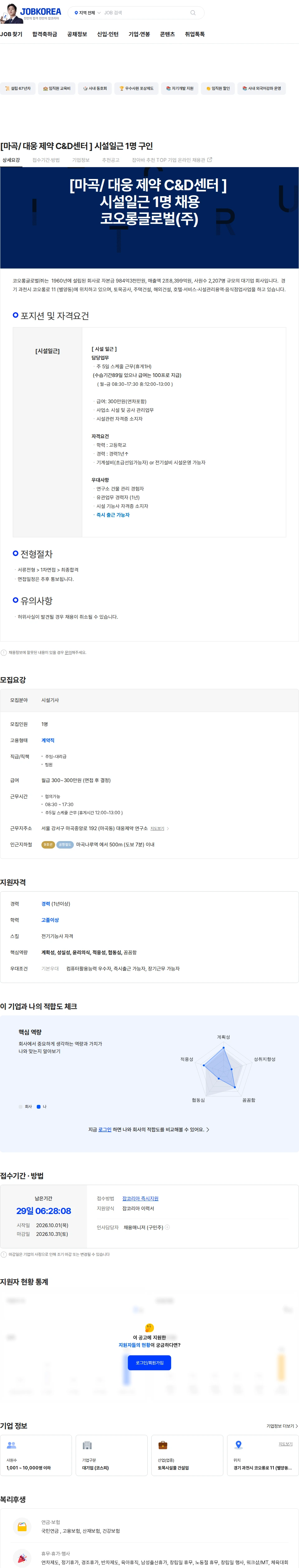This screenshot has height=1568, width=299.
Task: Click the arrow after work address 지도보기
Action: pos(168,828)
